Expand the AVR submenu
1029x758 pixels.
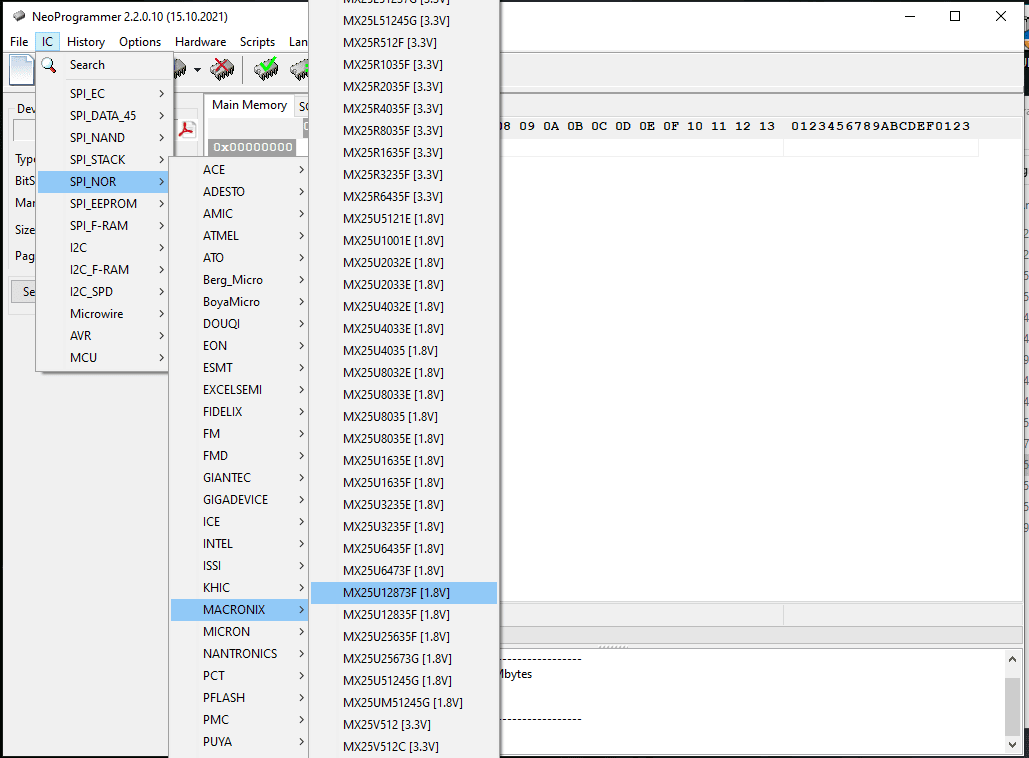pos(103,335)
